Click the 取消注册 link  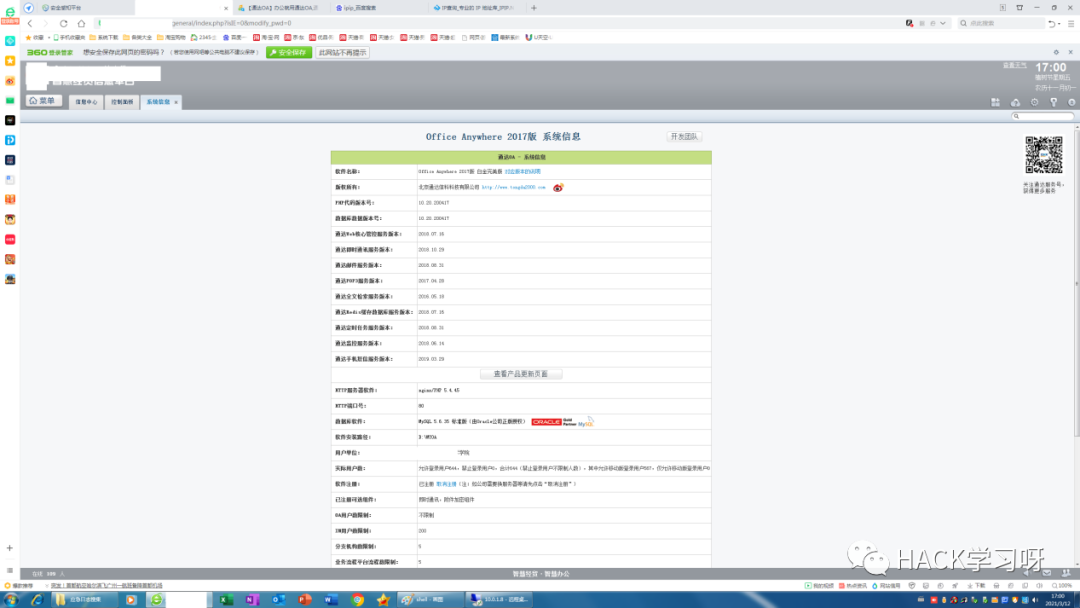[x=446, y=484]
